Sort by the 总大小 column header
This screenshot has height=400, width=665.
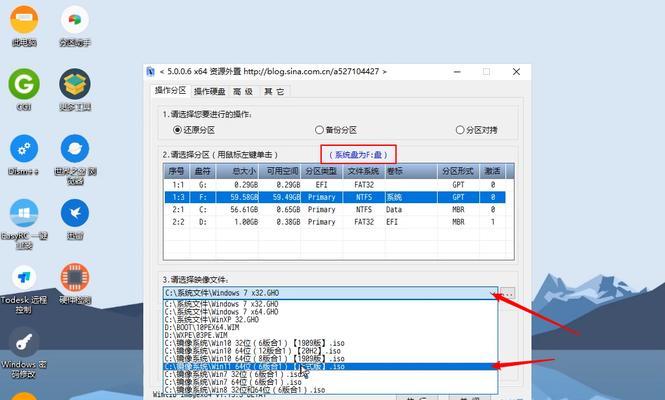click(x=237, y=171)
